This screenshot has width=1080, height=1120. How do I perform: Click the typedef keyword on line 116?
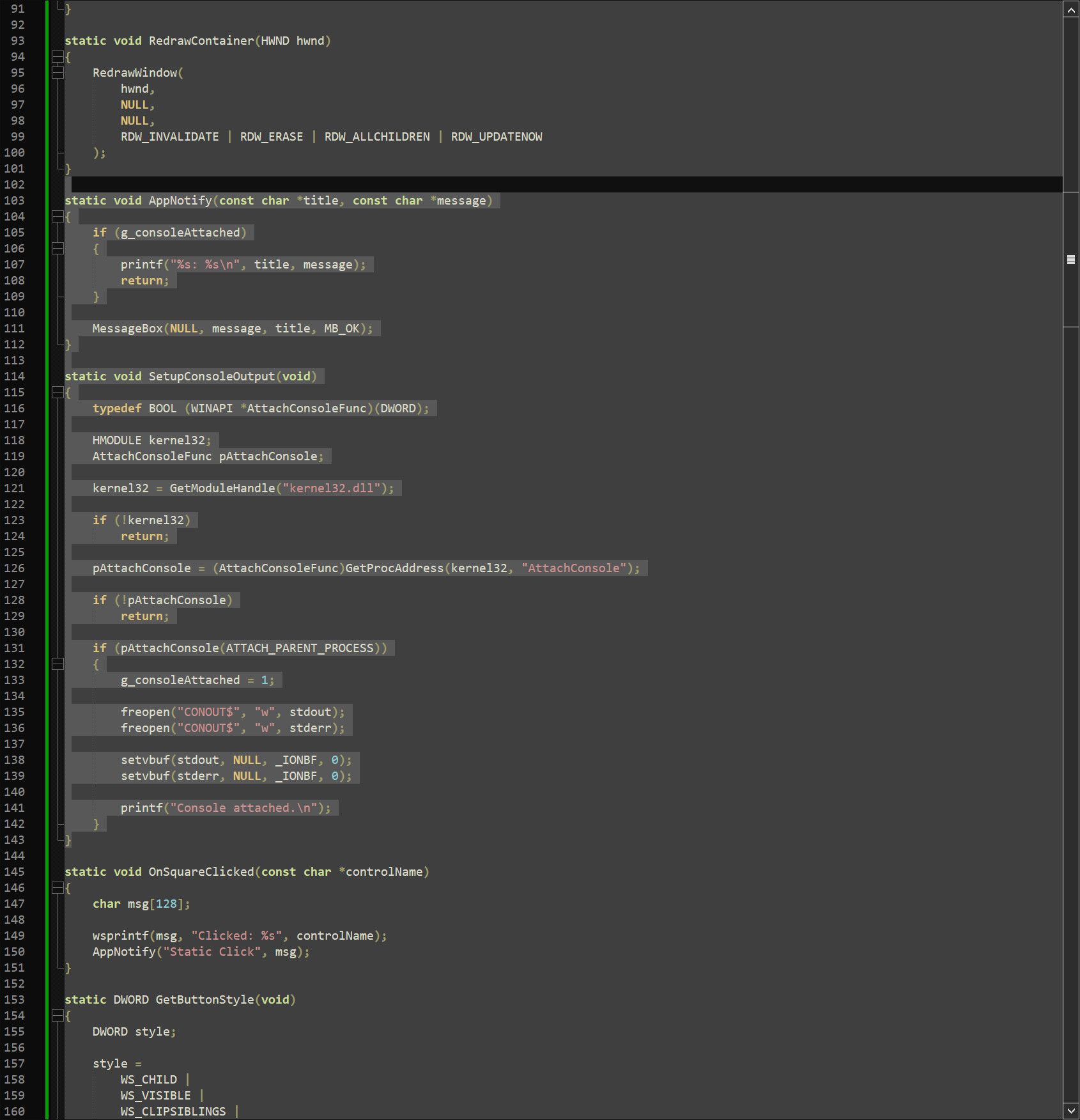click(117, 408)
